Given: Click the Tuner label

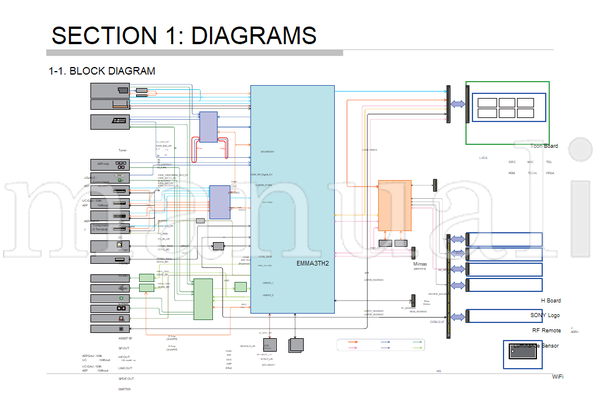Looking at the screenshot, I should point(122,150).
